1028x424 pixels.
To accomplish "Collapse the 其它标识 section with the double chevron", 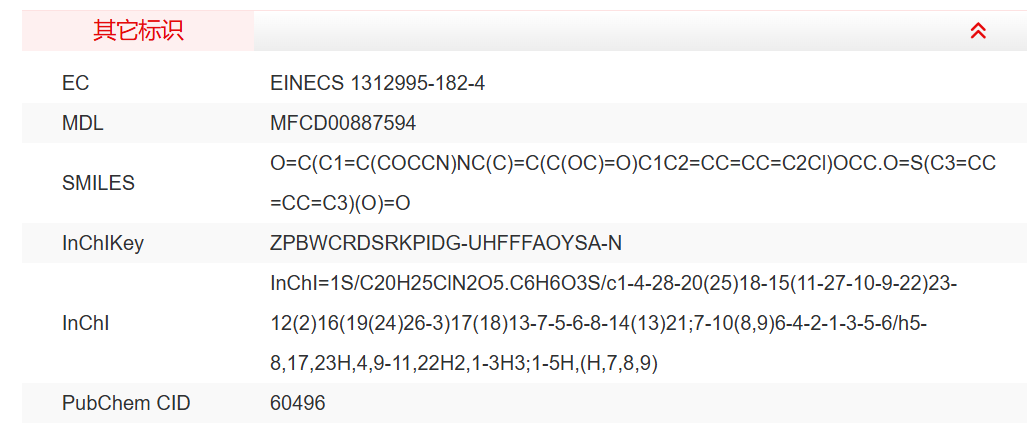I will (x=978, y=31).
